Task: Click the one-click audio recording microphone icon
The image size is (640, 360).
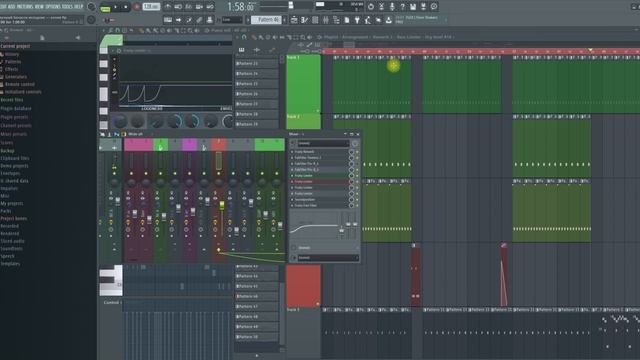Action: pos(392,7)
